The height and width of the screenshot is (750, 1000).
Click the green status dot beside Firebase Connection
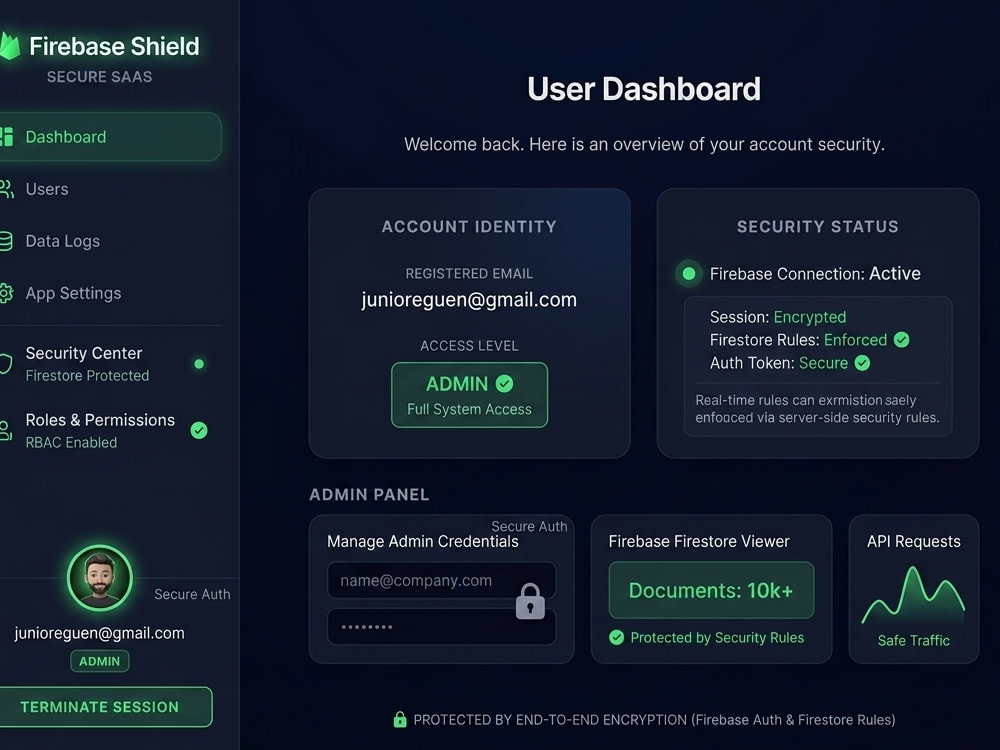689,274
